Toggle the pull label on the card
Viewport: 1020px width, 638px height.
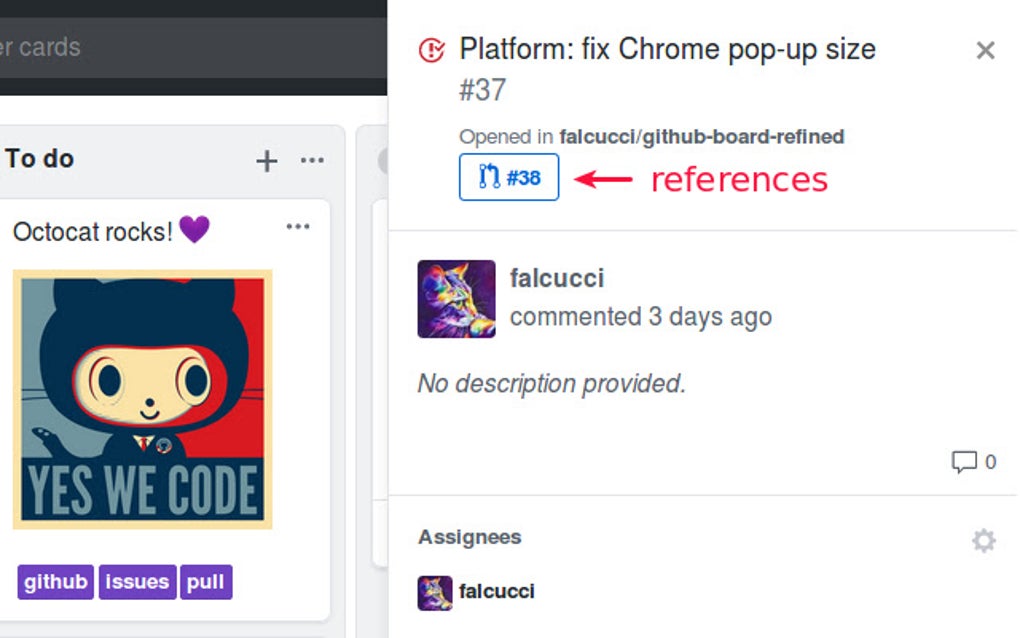tap(205, 582)
